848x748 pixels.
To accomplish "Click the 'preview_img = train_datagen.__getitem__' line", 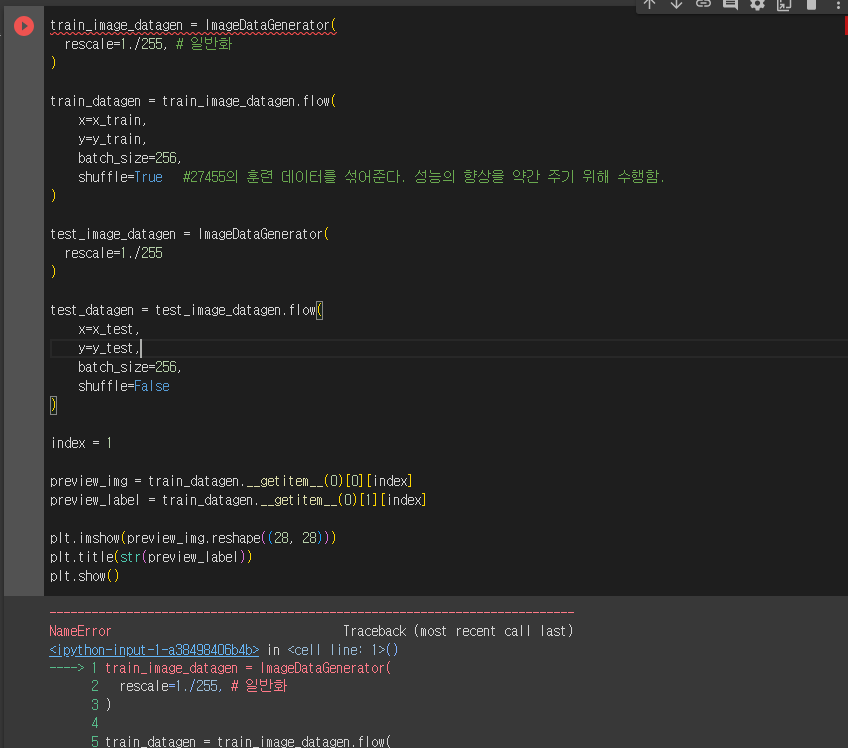I will (231, 481).
